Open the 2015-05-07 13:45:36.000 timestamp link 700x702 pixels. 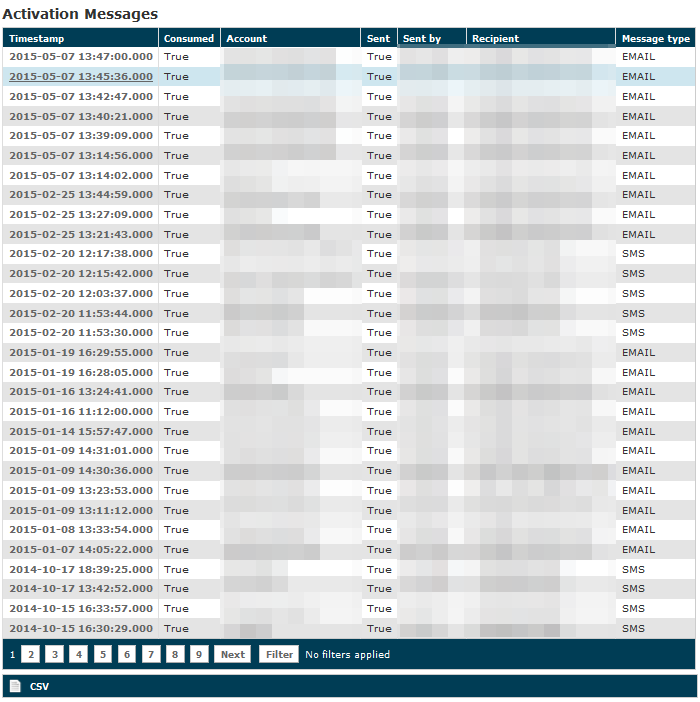[x=81, y=77]
